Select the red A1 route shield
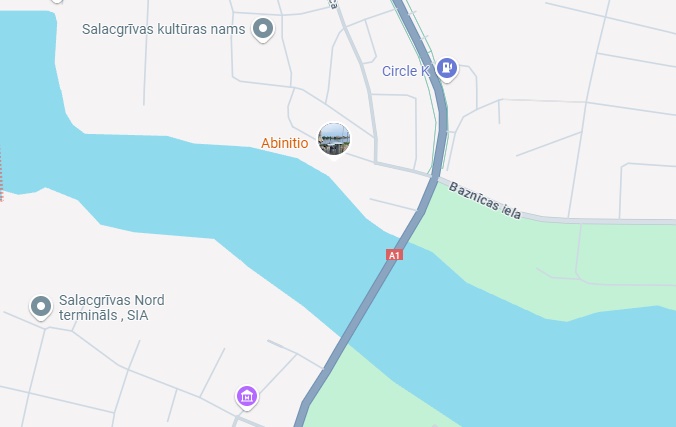 point(394,255)
